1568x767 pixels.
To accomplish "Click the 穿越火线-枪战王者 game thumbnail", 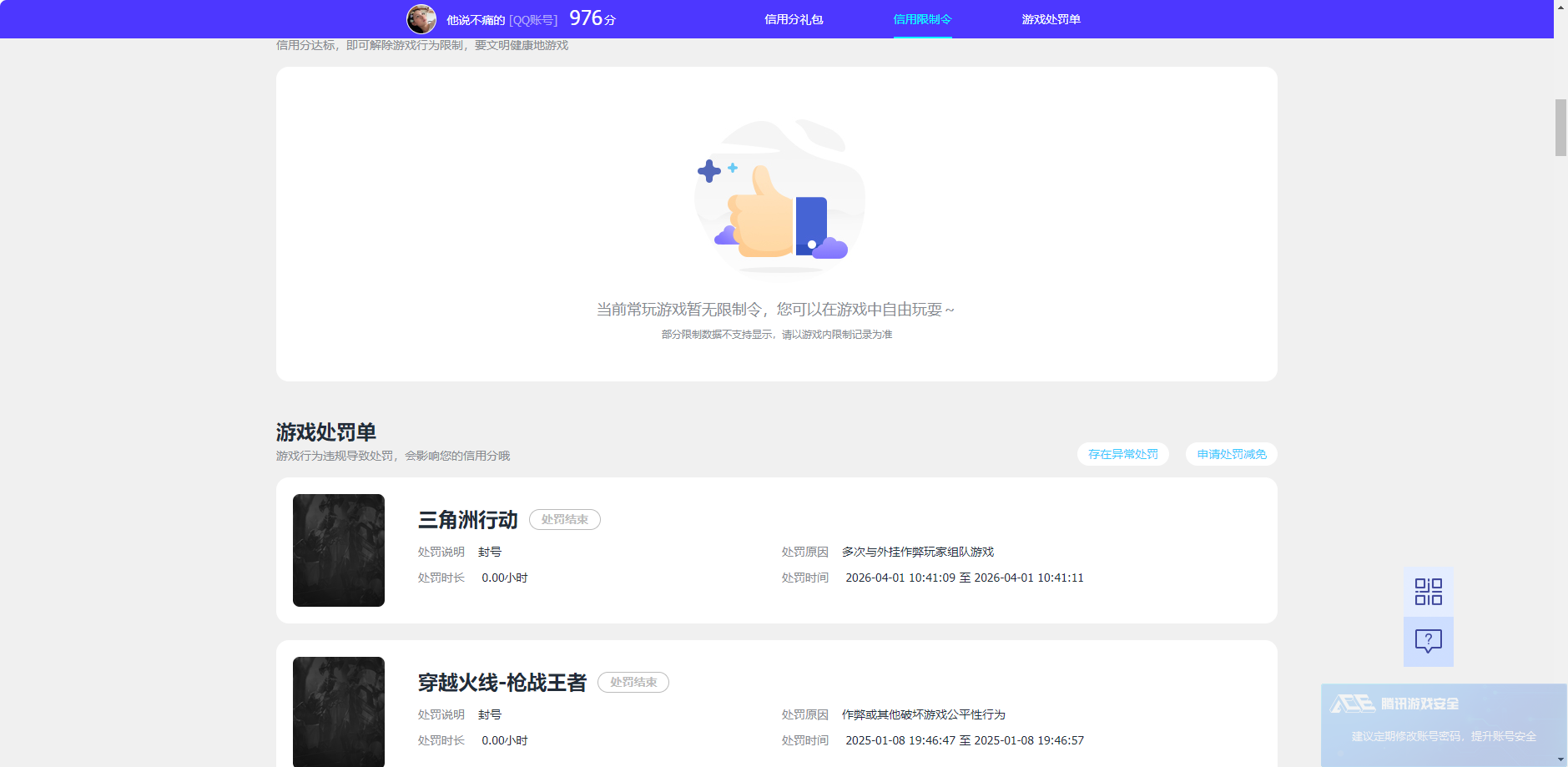I will (x=339, y=712).
